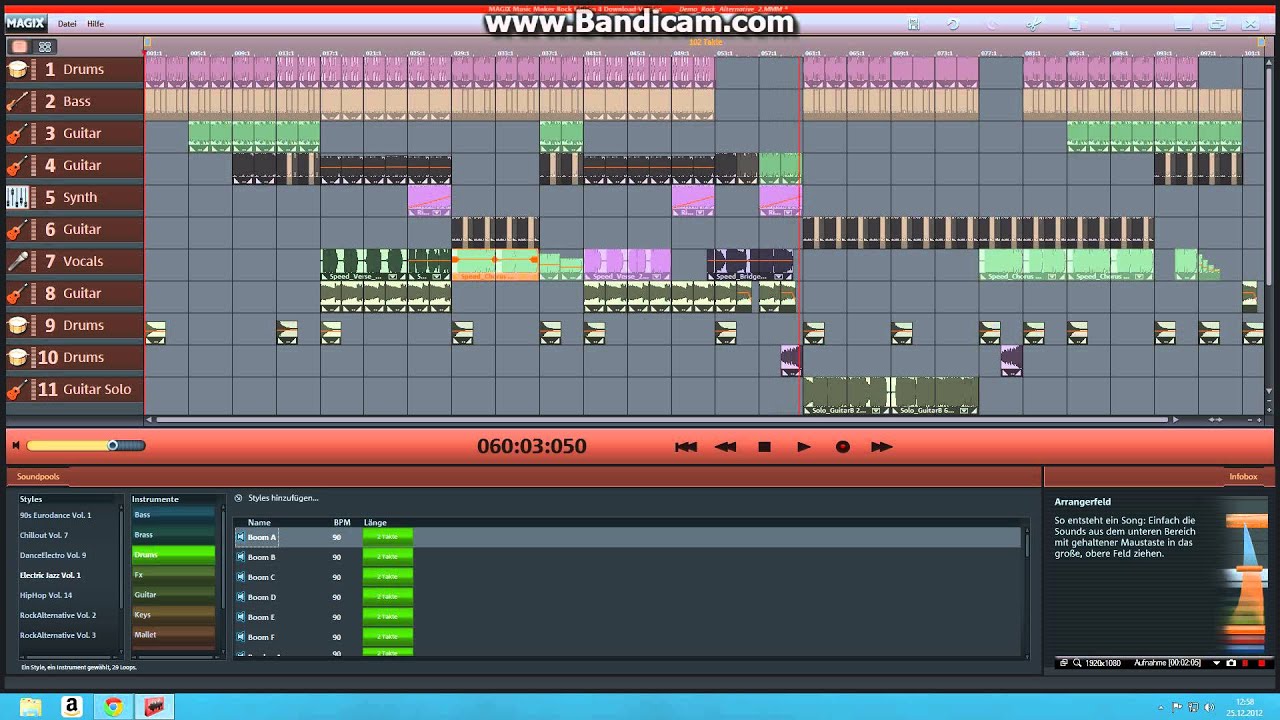The image size is (1280, 720).
Task: Click the Bandicam magnifier icon
Action: click(x=1077, y=663)
